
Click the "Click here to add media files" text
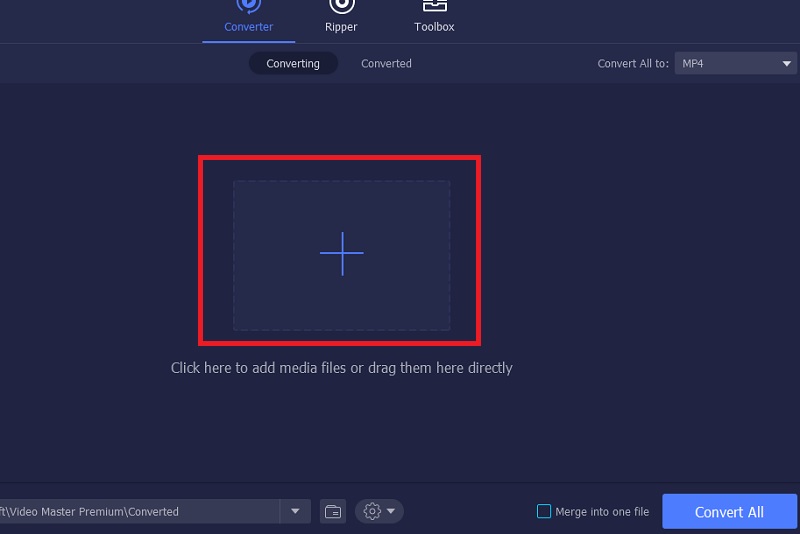click(x=258, y=368)
